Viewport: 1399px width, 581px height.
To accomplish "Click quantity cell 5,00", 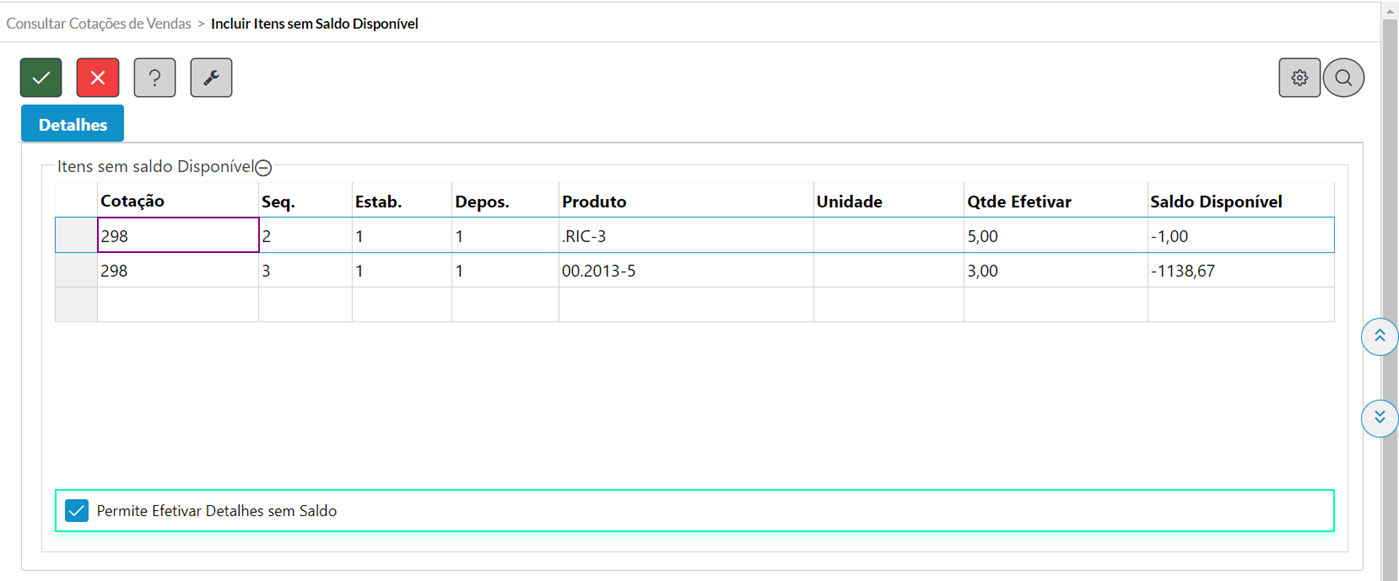I will click(x=1056, y=236).
